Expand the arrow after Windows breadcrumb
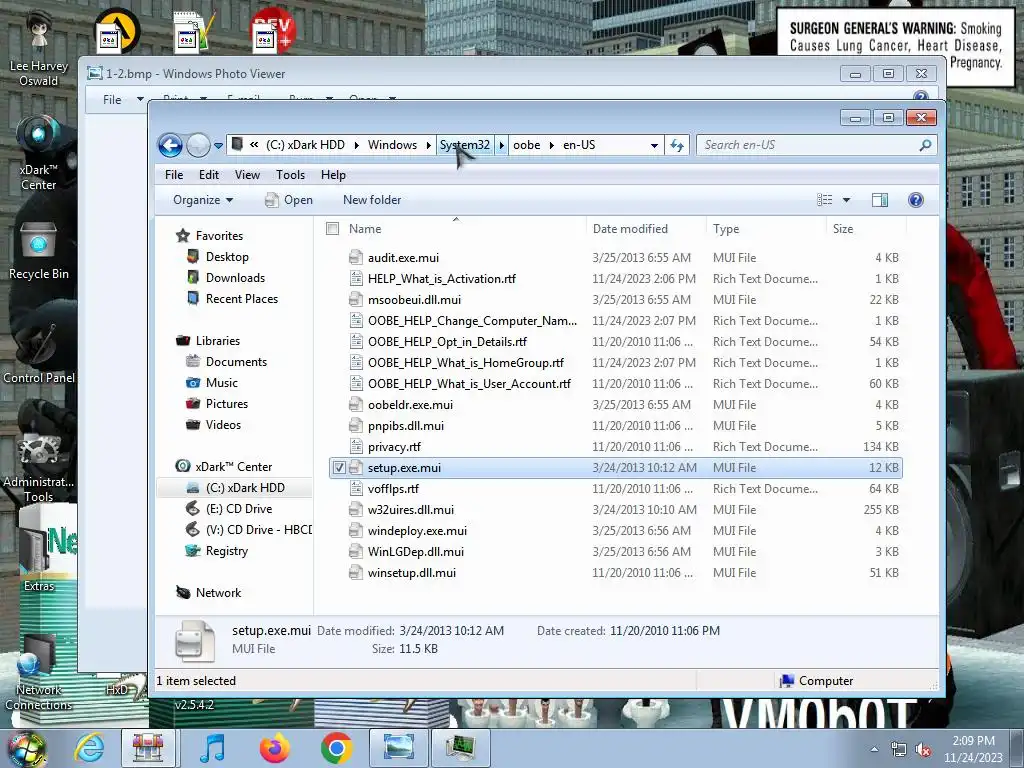 [428, 145]
